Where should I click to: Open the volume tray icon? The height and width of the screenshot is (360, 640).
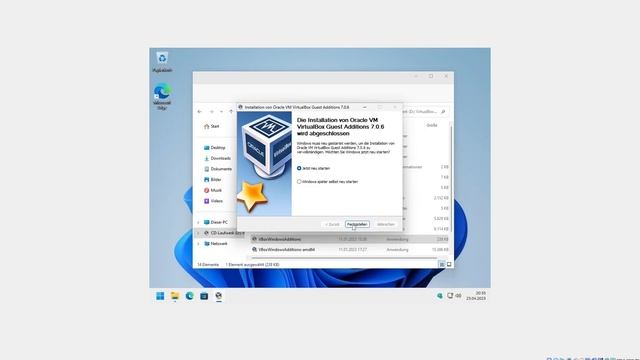(458, 296)
